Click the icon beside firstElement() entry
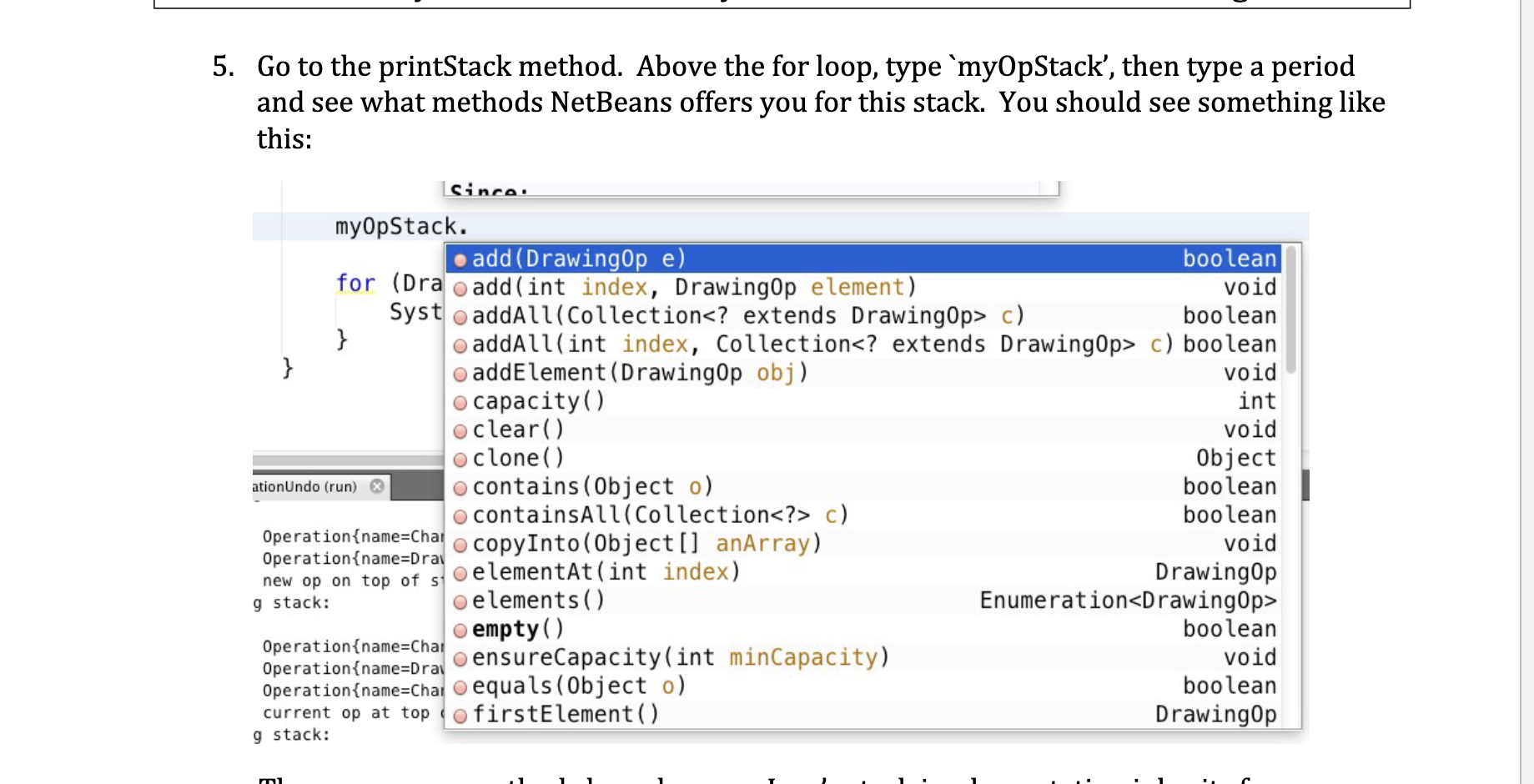Screen dimensions: 1534x784 (x=460, y=714)
